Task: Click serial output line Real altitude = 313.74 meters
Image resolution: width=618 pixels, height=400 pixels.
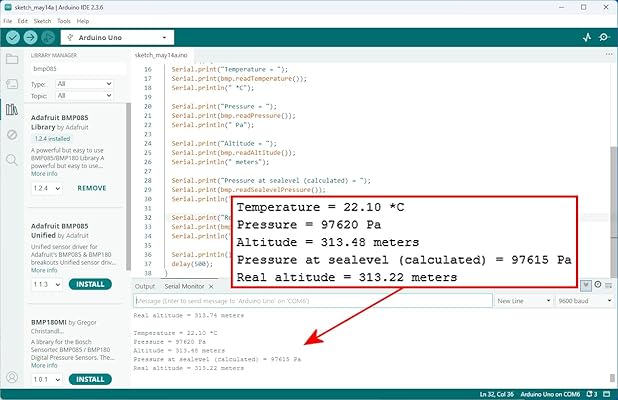Action: click(x=189, y=315)
